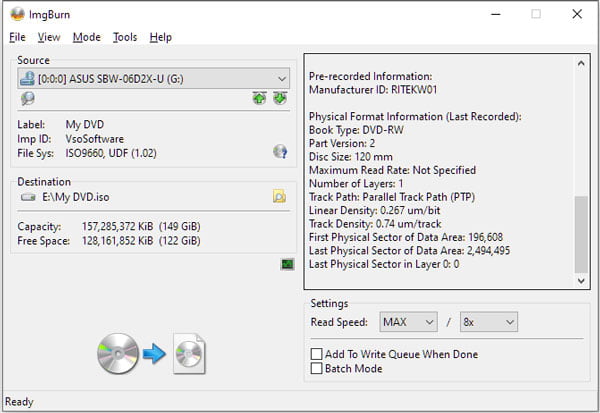Viewport: 600px width, 413px height.
Task: Open the MAX read speed dropdown
Action: pyautogui.click(x=408, y=322)
